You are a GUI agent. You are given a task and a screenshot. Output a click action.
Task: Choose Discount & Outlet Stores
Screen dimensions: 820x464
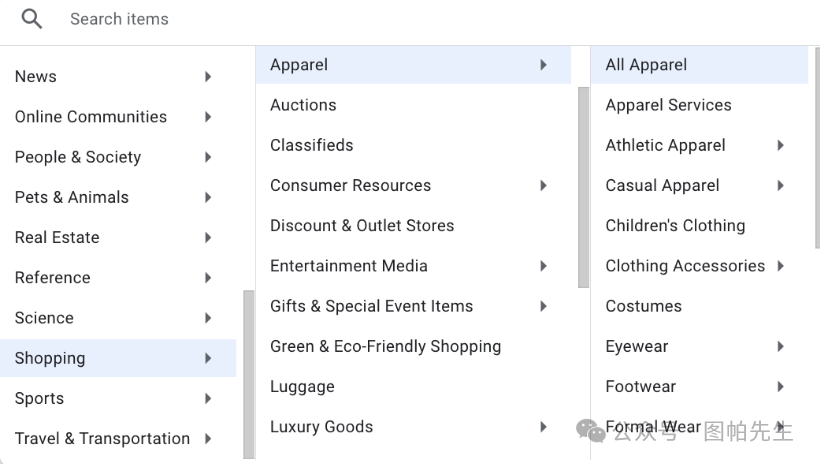point(362,226)
